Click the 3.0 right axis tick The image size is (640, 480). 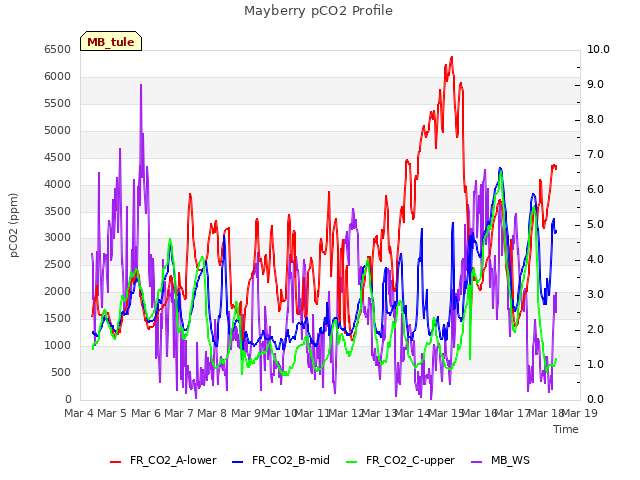coord(596,294)
